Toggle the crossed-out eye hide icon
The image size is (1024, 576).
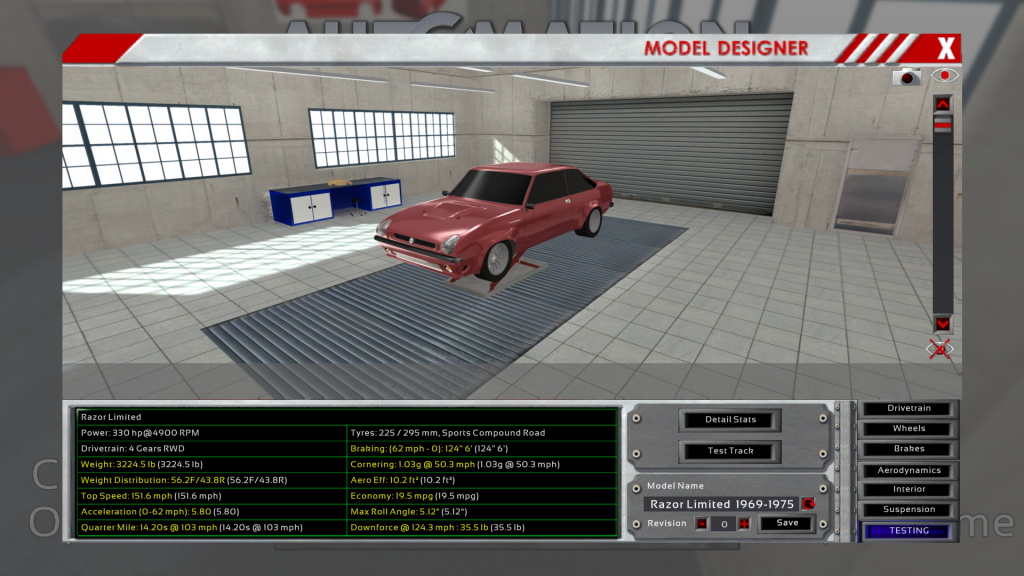tap(940, 349)
